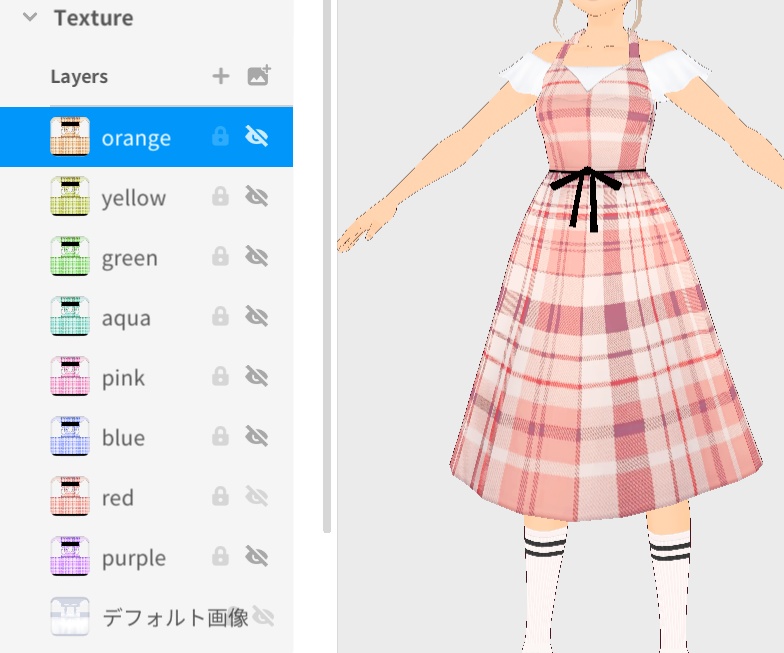This screenshot has width=784, height=653.
Task: Toggle visibility of aqua layer
Action: [256, 316]
